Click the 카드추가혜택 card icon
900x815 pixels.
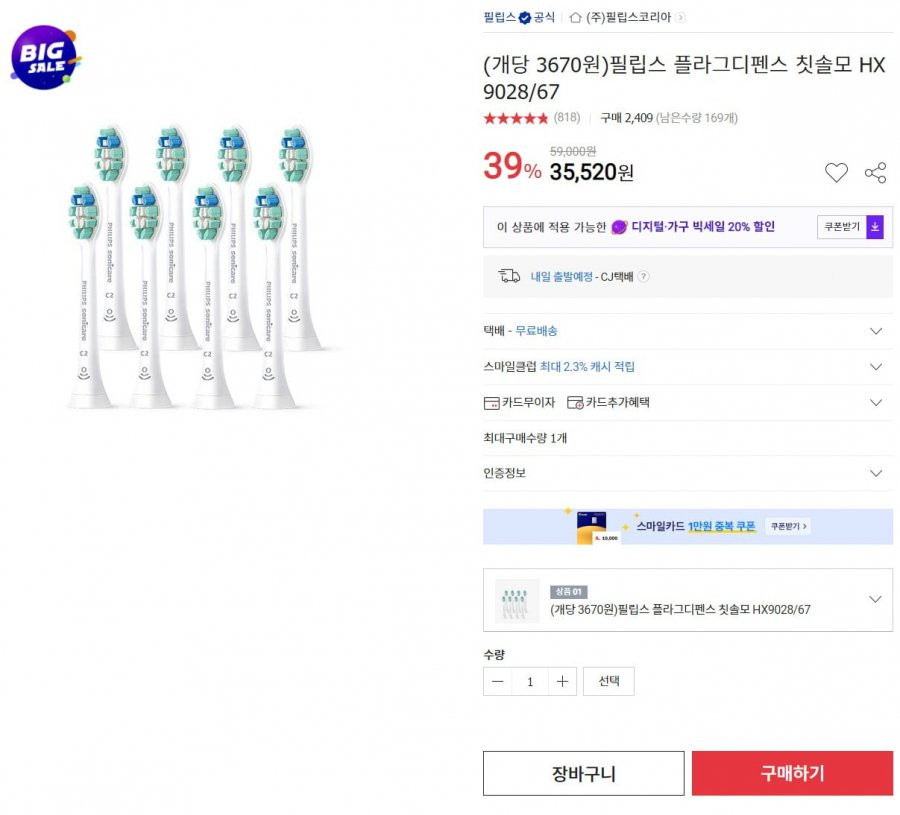[x=575, y=403]
